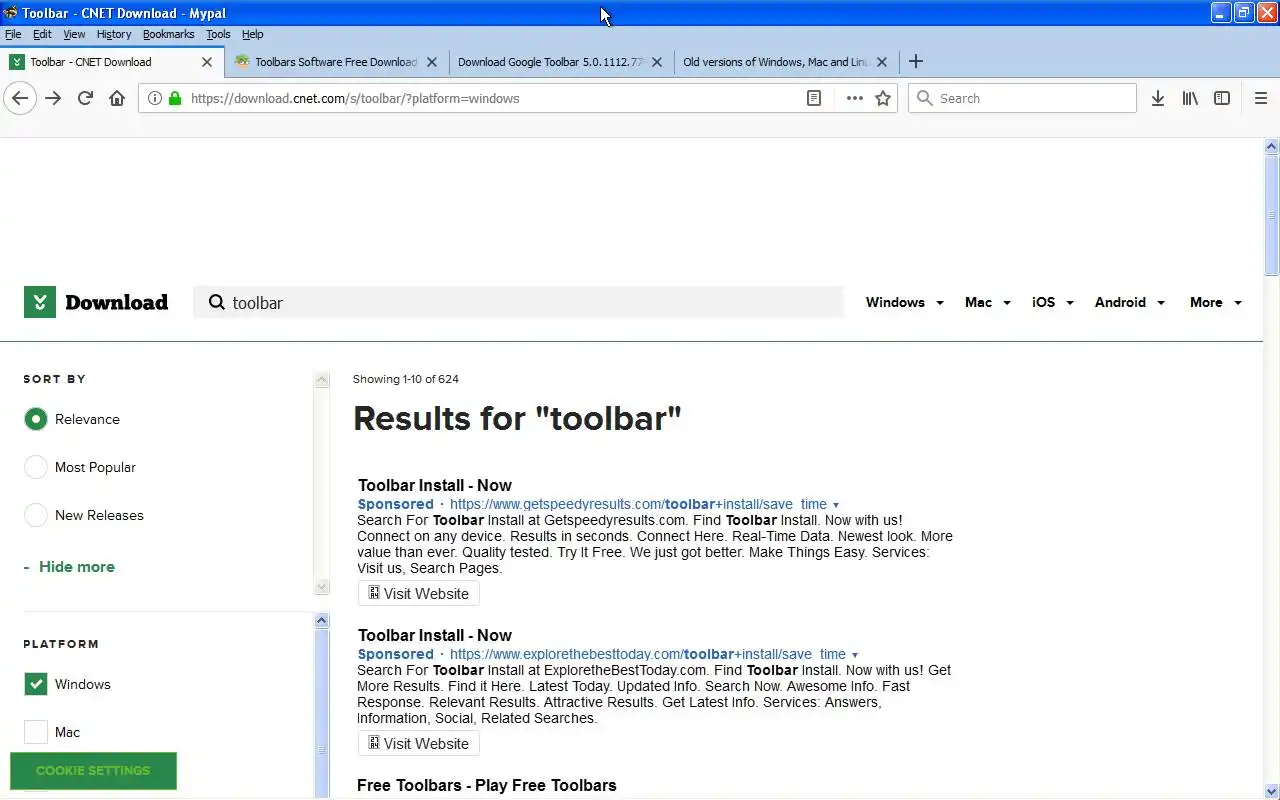Open the library bookshelf icon
Image resolution: width=1280 pixels, height=800 pixels.
(x=1190, y=98)
